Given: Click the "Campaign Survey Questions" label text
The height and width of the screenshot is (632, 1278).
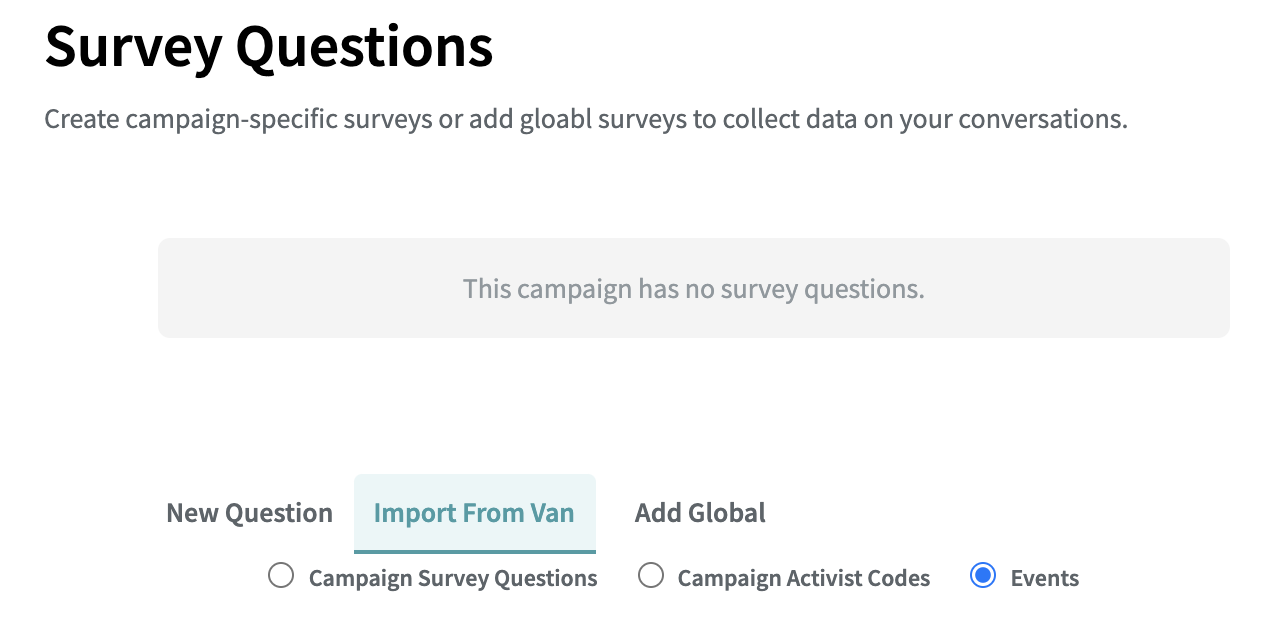Looking at the screenshot, I should pyautogui.click(x=453, y=578).
